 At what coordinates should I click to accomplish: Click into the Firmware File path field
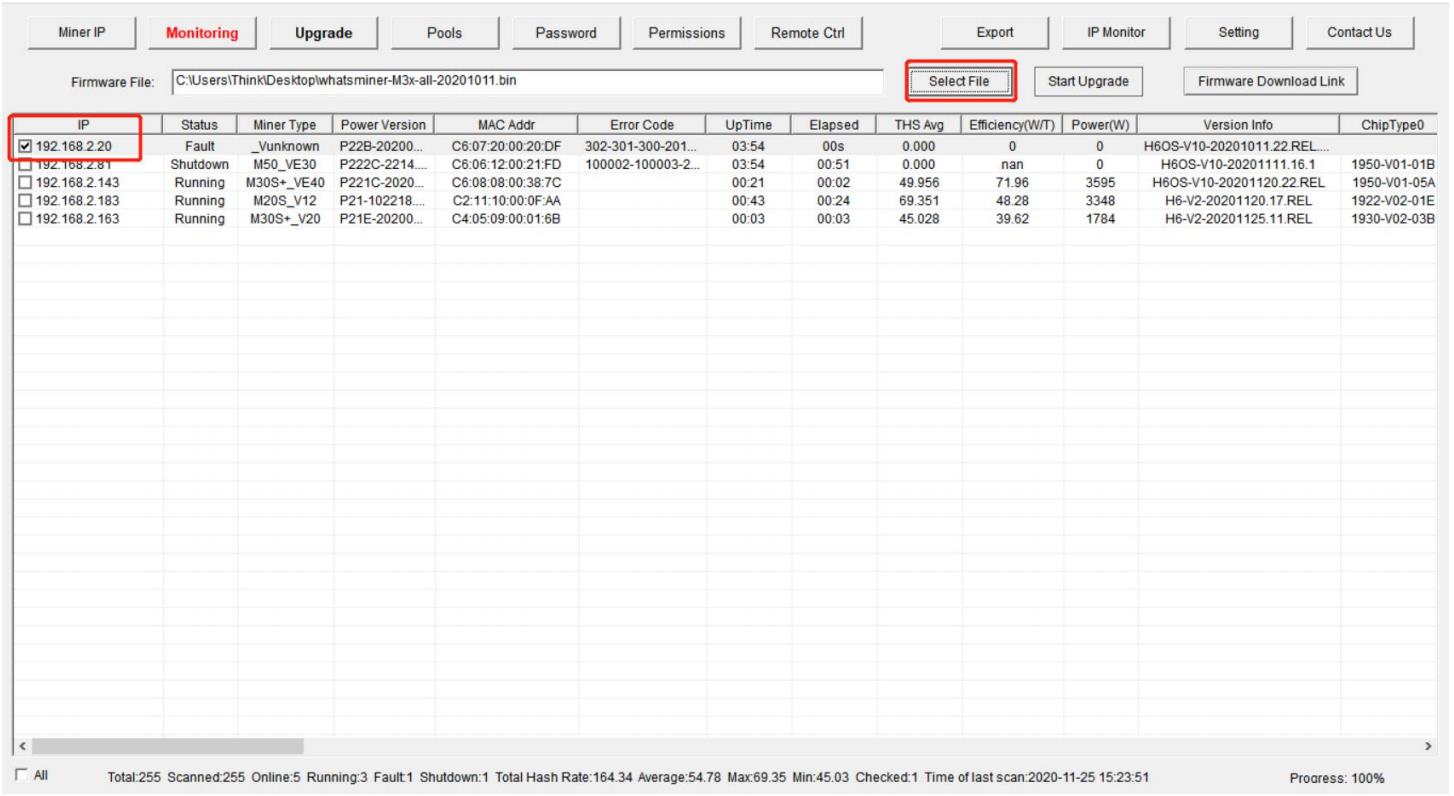click(525, 80)
